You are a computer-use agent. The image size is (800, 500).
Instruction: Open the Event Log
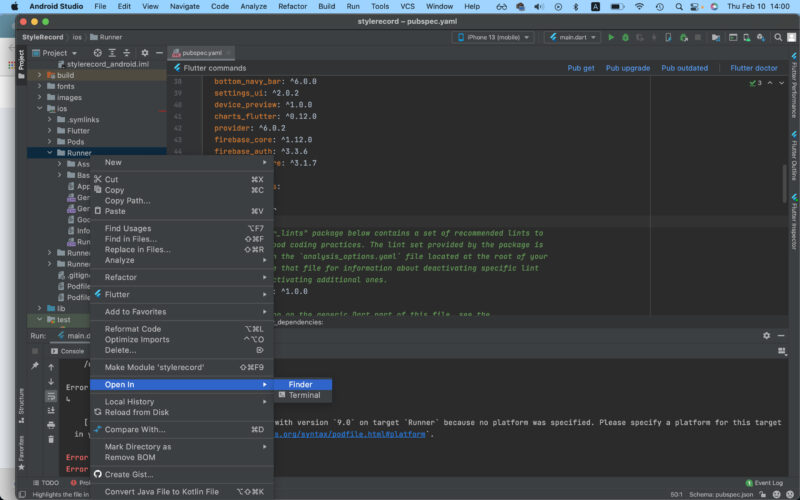pyautogui.click(x=764, y=483)
